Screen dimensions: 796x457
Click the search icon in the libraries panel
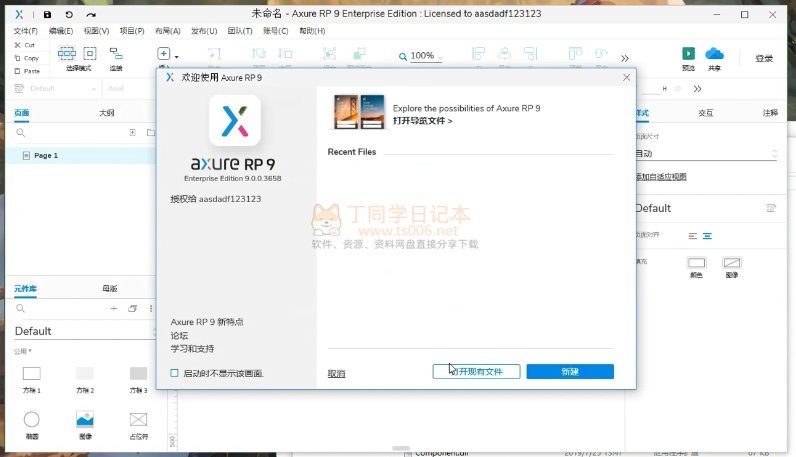point(20,308)
